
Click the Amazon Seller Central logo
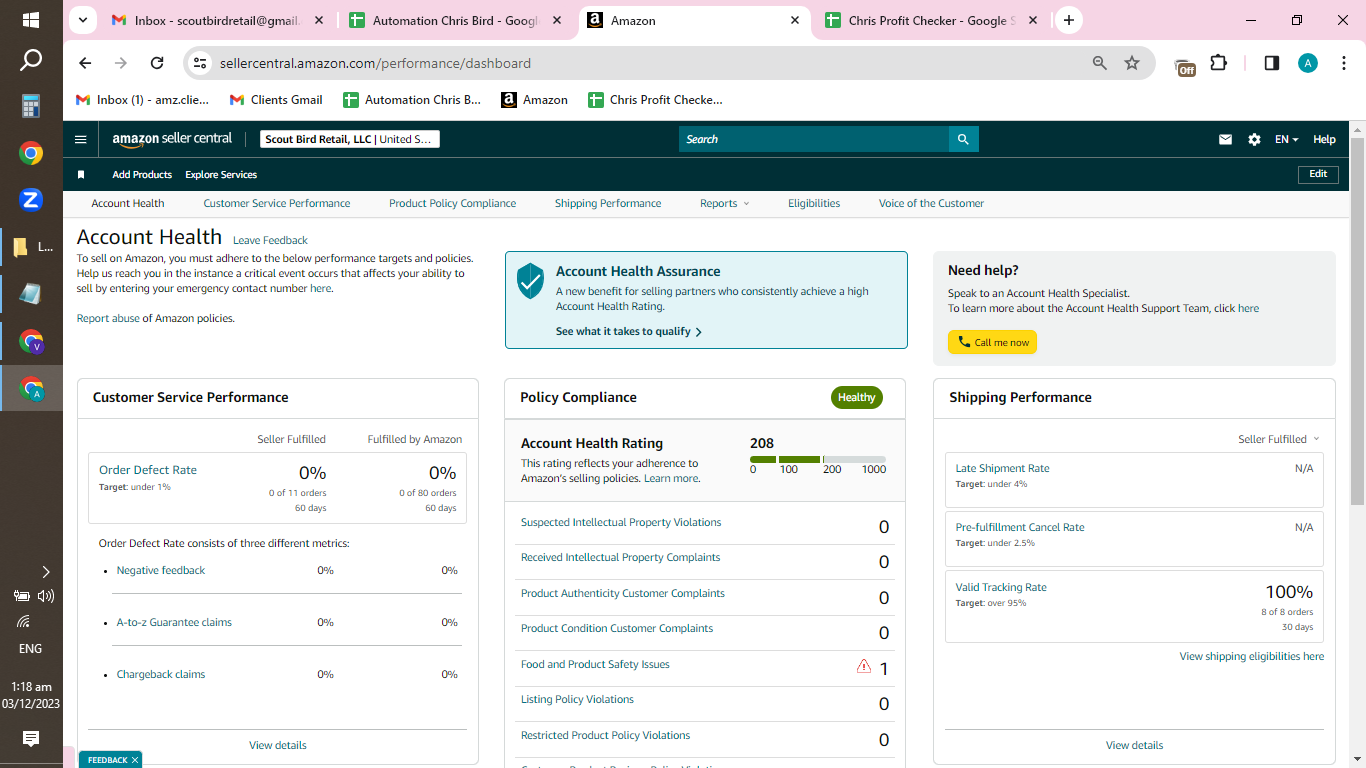click(172, 139)
